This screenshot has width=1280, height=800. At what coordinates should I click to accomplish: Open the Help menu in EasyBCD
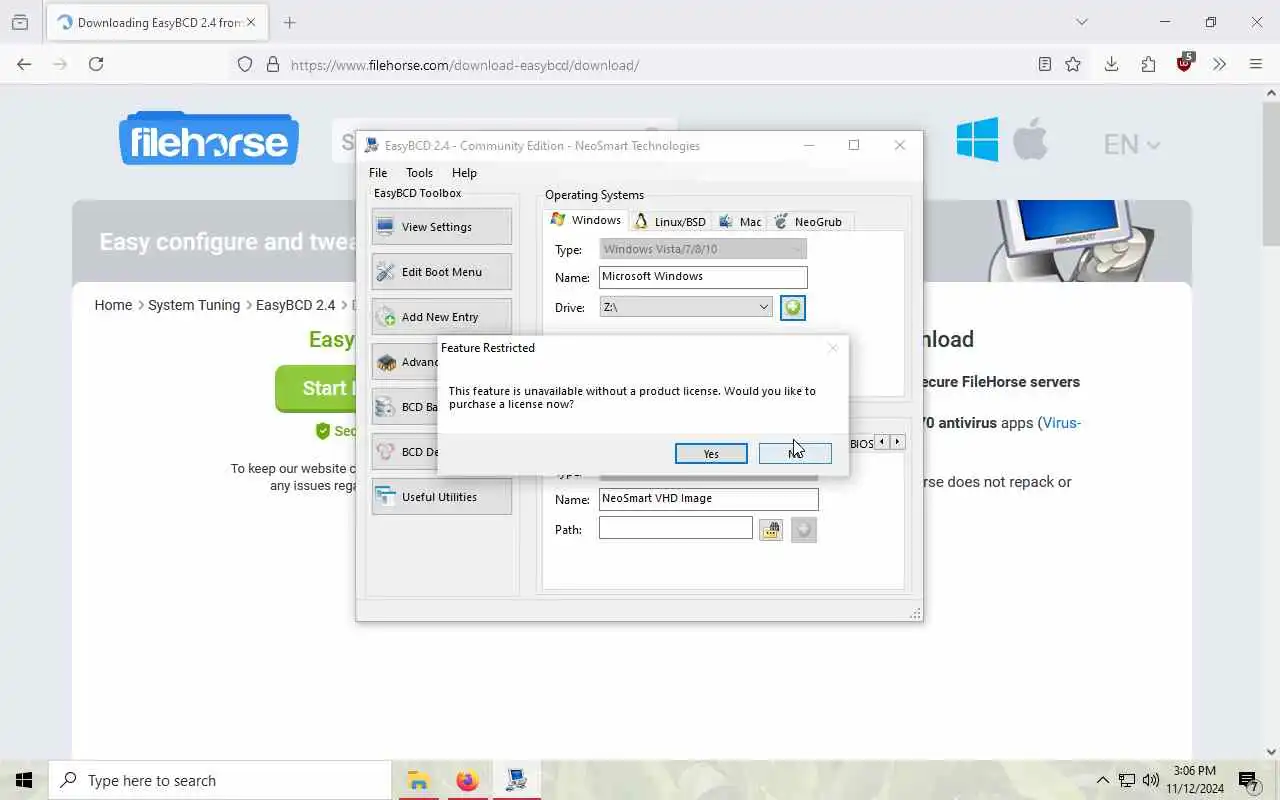coord(464,173)
